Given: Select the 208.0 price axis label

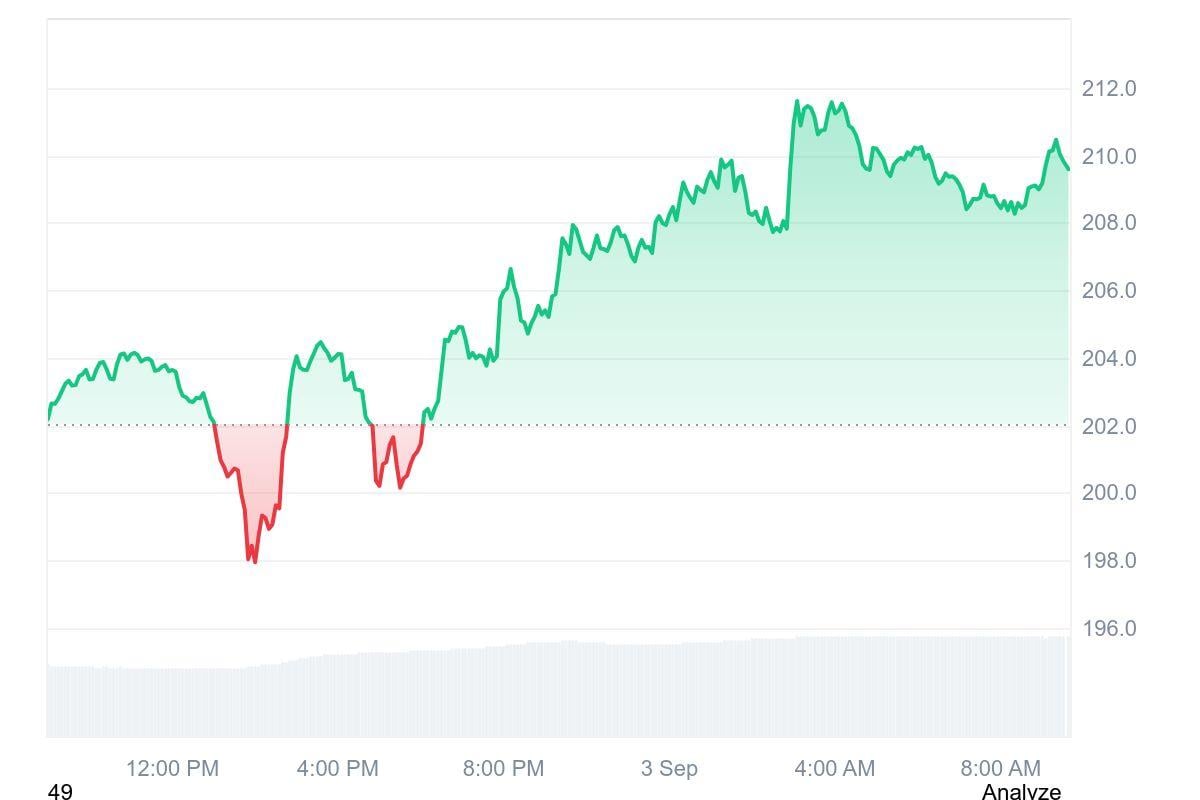Looking at the screenshot, I should [x=1109, y=223].
